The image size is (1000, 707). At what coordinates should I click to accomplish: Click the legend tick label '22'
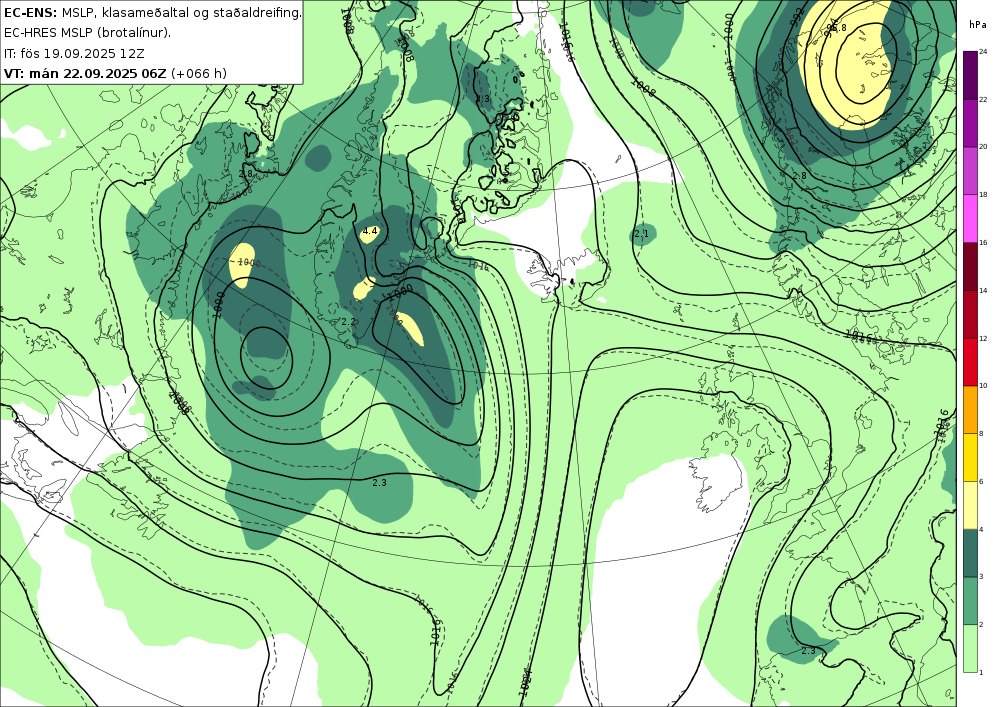coord(983,99)
